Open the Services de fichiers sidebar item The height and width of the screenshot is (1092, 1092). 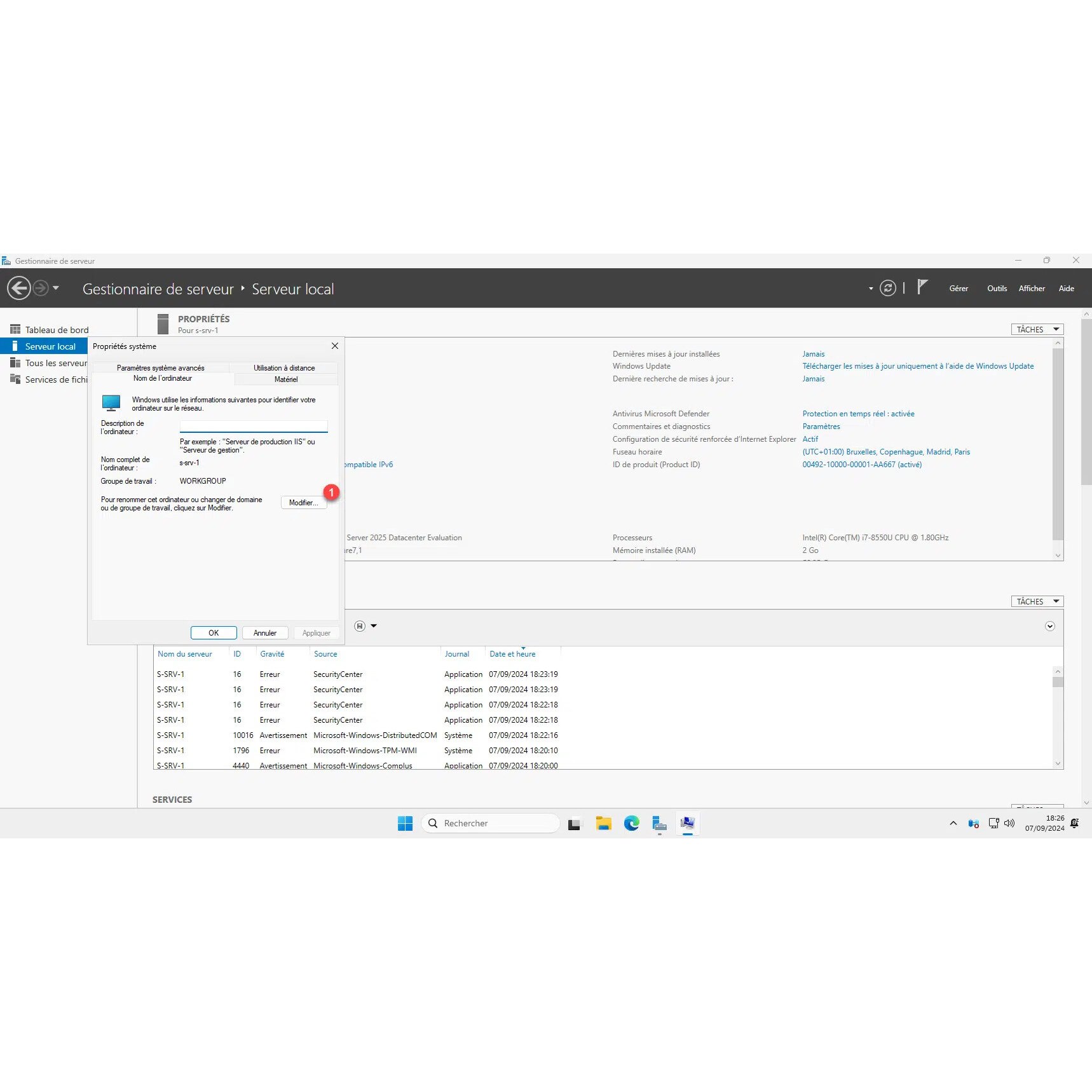(x=50, y=379)
